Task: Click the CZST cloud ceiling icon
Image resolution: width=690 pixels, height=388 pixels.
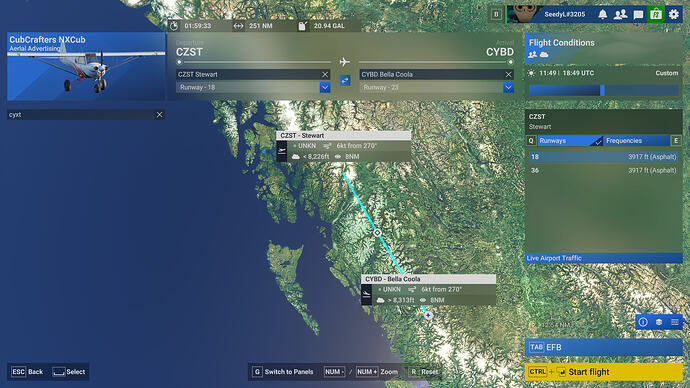Action: tap(296, 157)
